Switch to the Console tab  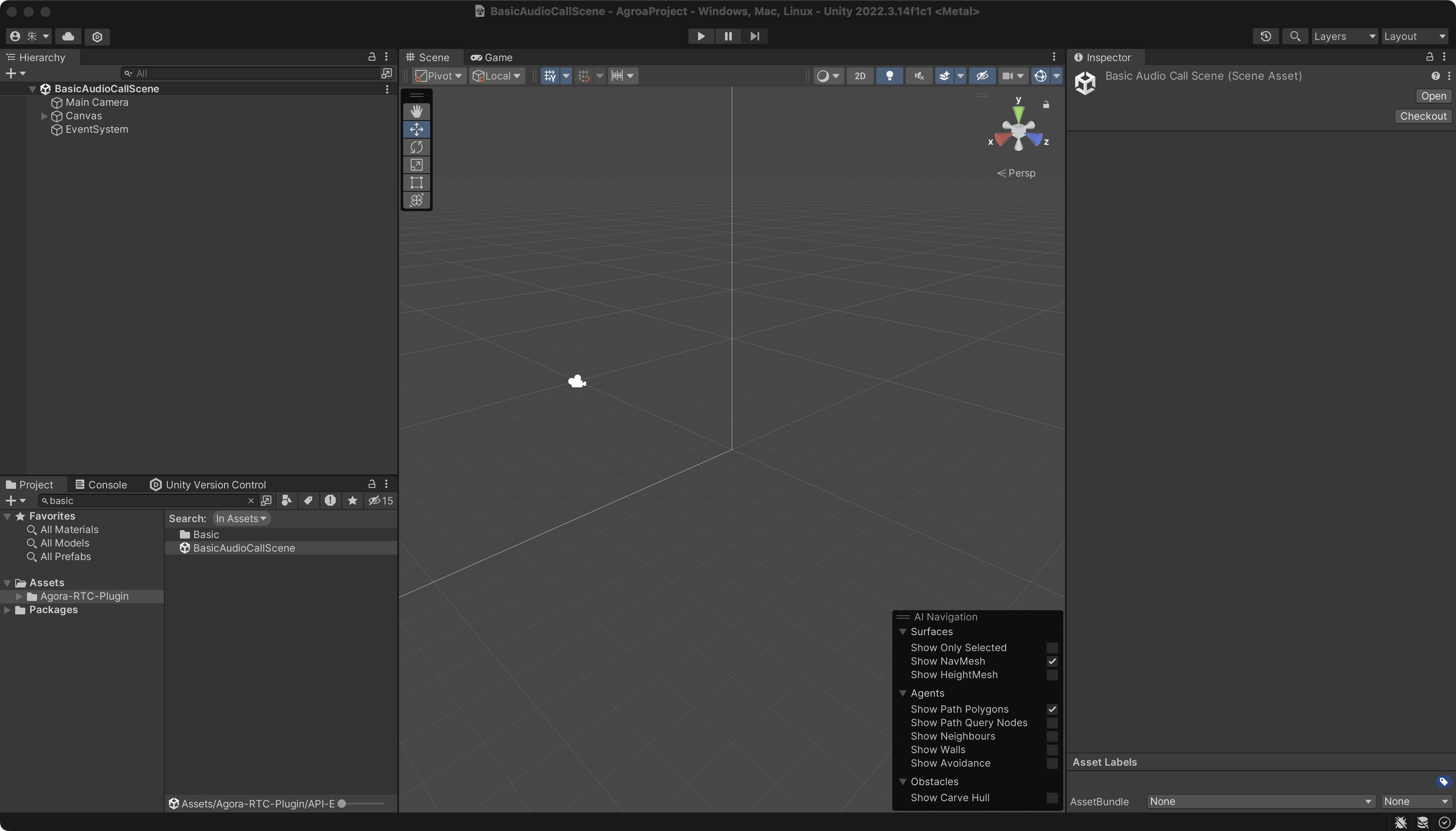pyautogui.click(x=101, y=485)
